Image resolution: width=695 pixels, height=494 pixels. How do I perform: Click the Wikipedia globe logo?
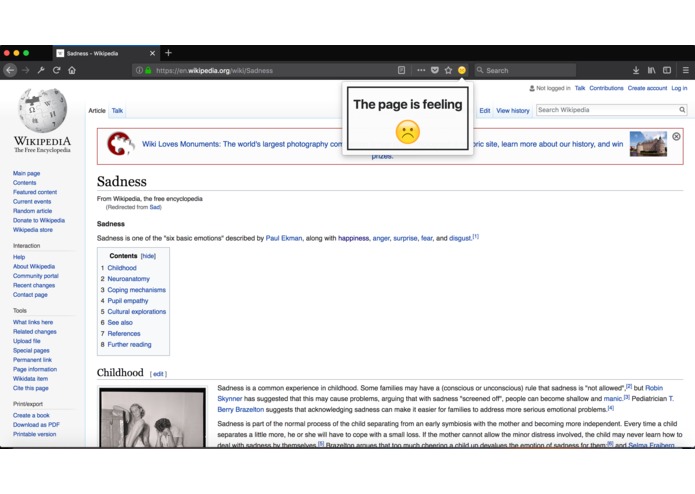coord(43,110)
